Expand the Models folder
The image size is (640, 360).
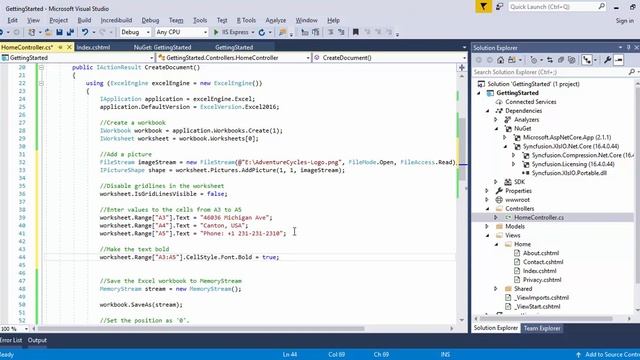(487, 227)
